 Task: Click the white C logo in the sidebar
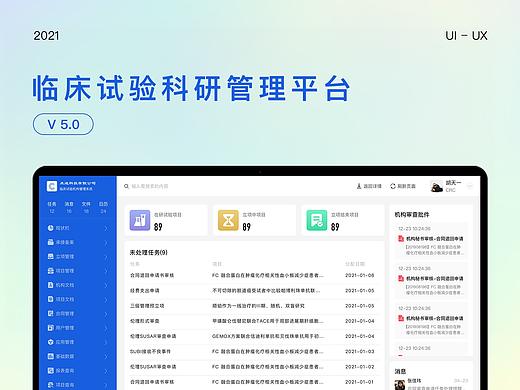[x=52, y=186]
